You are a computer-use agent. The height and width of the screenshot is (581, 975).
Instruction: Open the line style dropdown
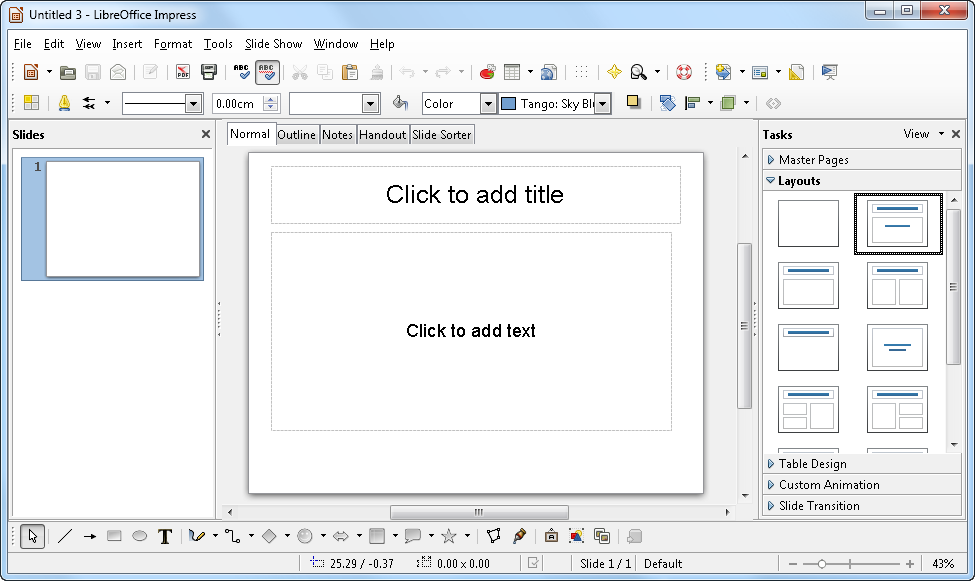click(x=193, y=104)
